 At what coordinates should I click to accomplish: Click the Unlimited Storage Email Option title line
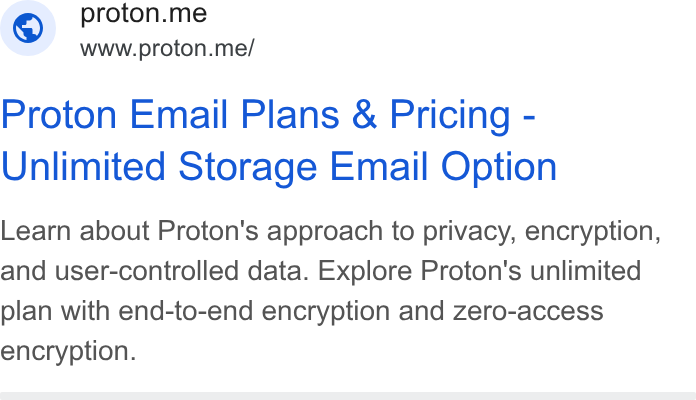tap(278, 167)
